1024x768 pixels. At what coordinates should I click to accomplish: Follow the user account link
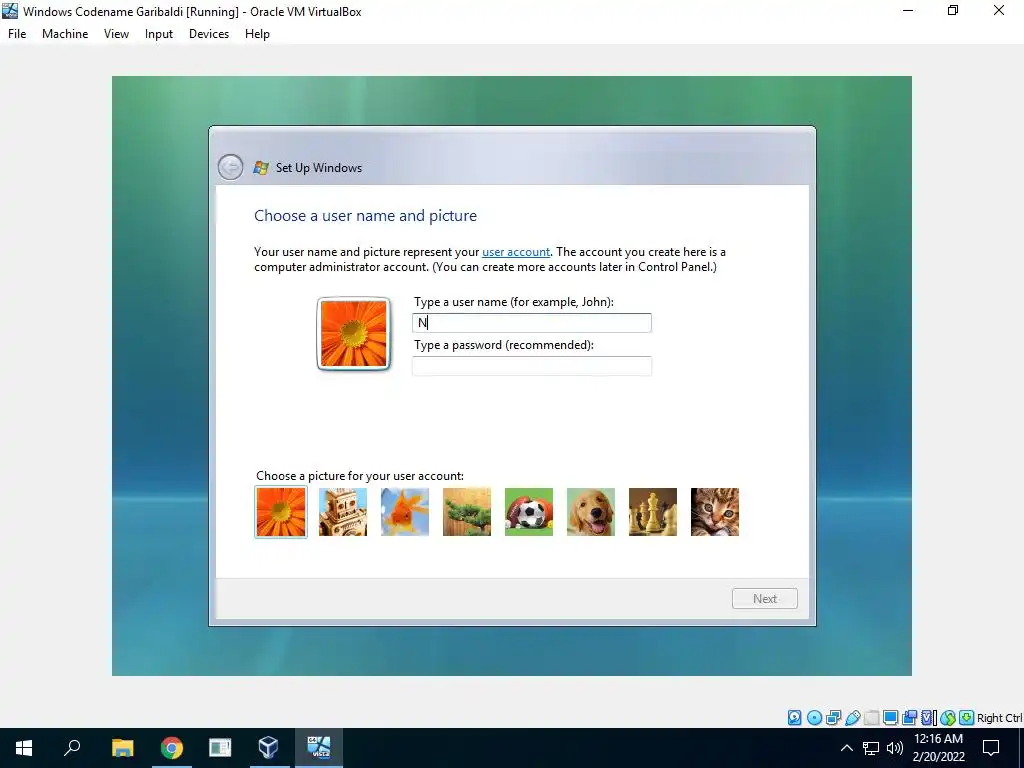tap(516, 251)
